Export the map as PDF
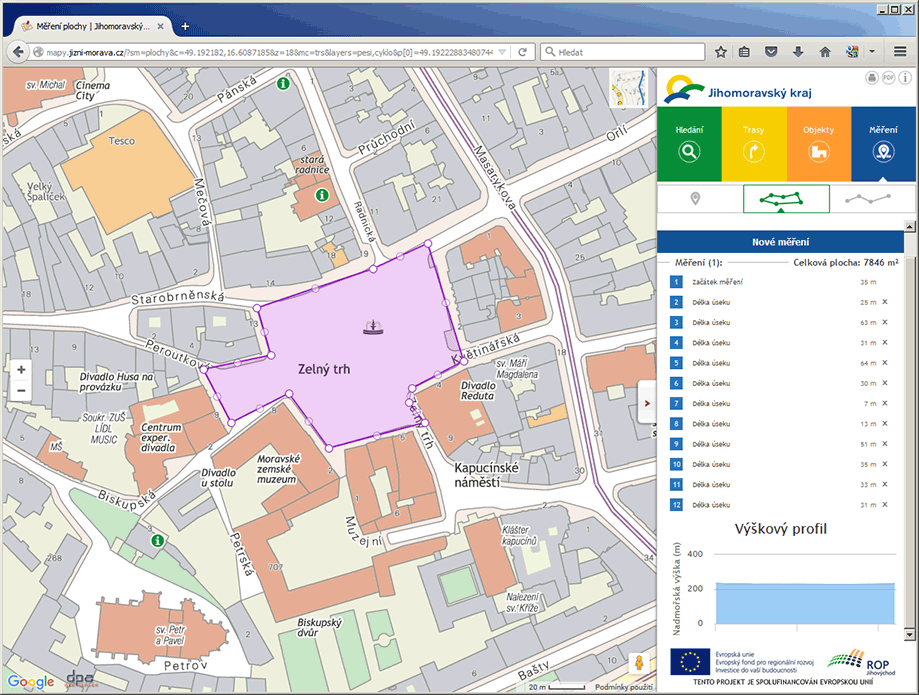 coord(889,77)
